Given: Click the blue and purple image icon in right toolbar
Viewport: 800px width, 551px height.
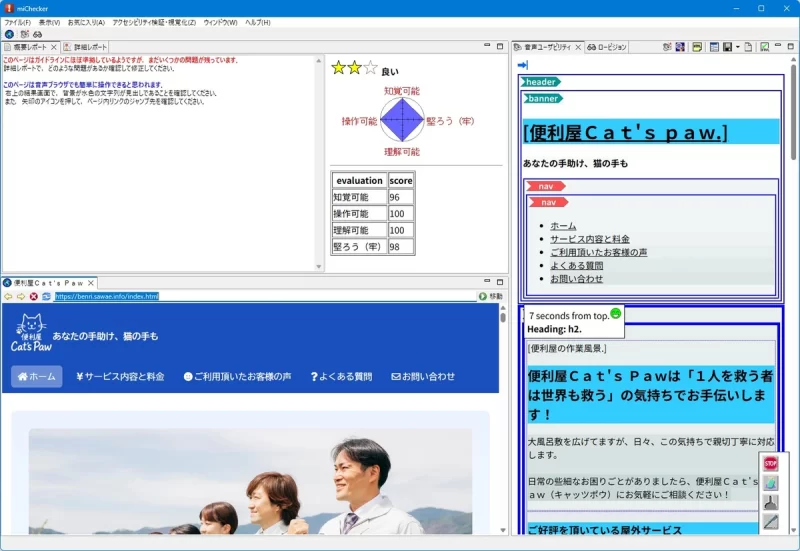Looking at the screenshot, I should (x=680, y=47).
